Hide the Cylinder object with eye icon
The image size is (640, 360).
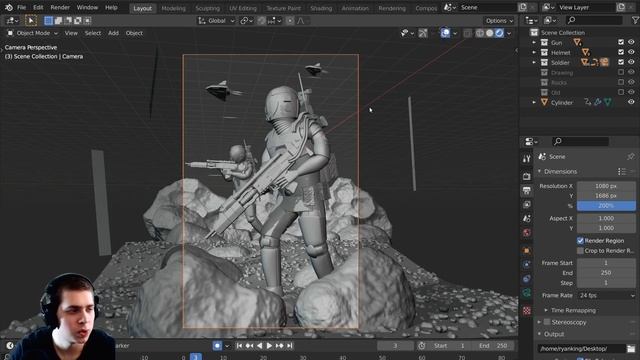631,102
